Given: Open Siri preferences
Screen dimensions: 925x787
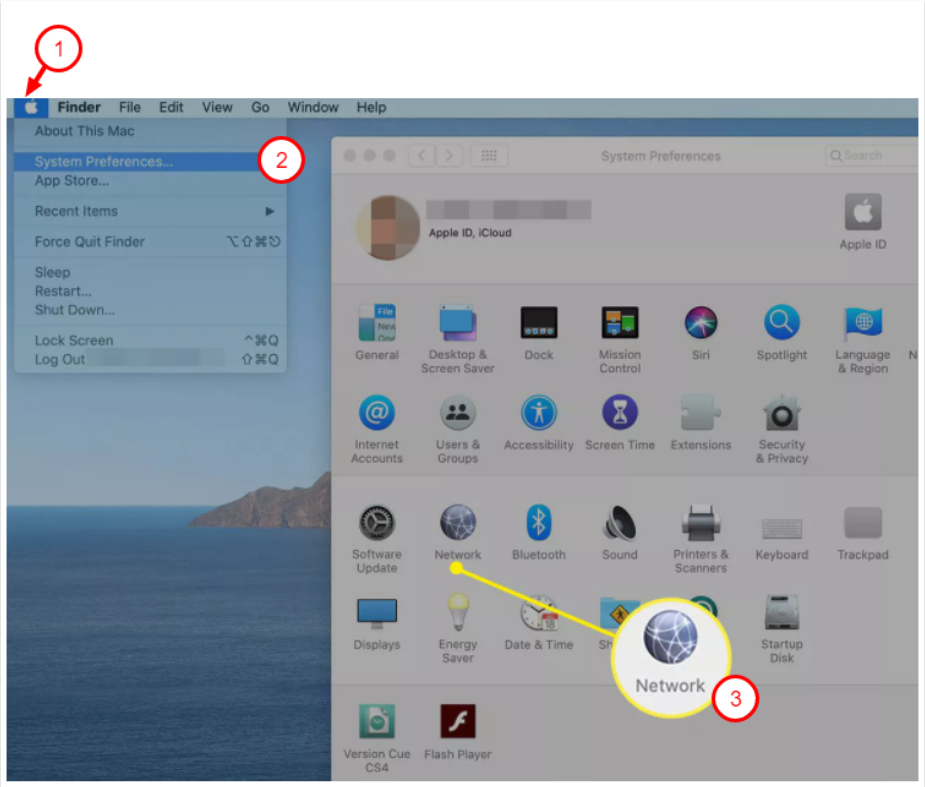Looking at the screenshot, I should click(701, 323).
